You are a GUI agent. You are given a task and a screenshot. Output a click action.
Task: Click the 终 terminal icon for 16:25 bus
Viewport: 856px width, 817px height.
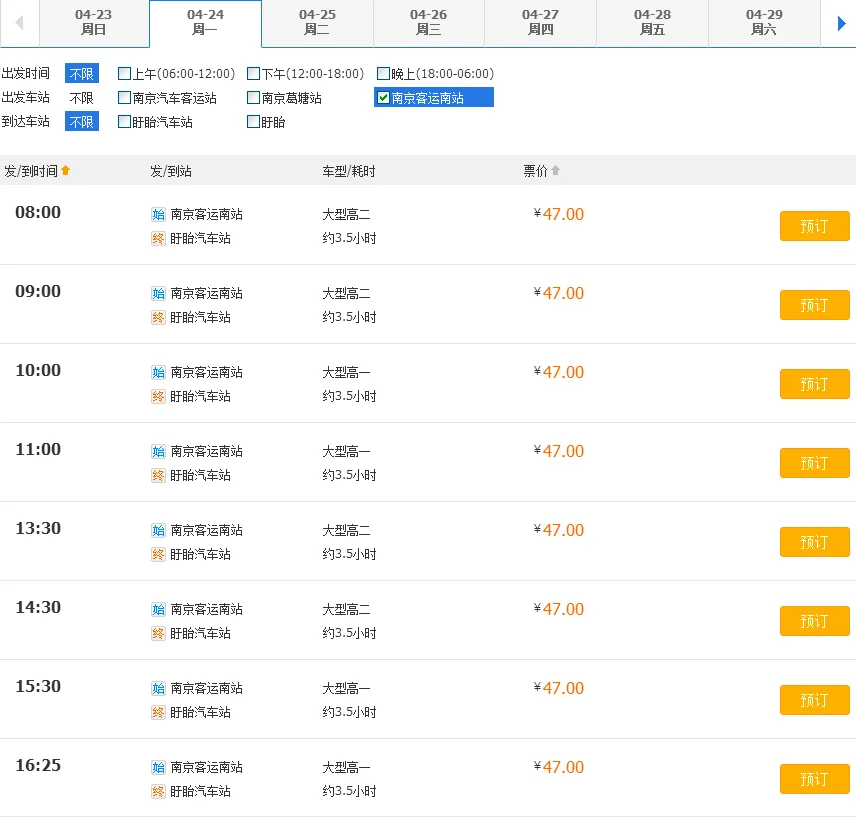pyautogui.click(x=158, y=791)
